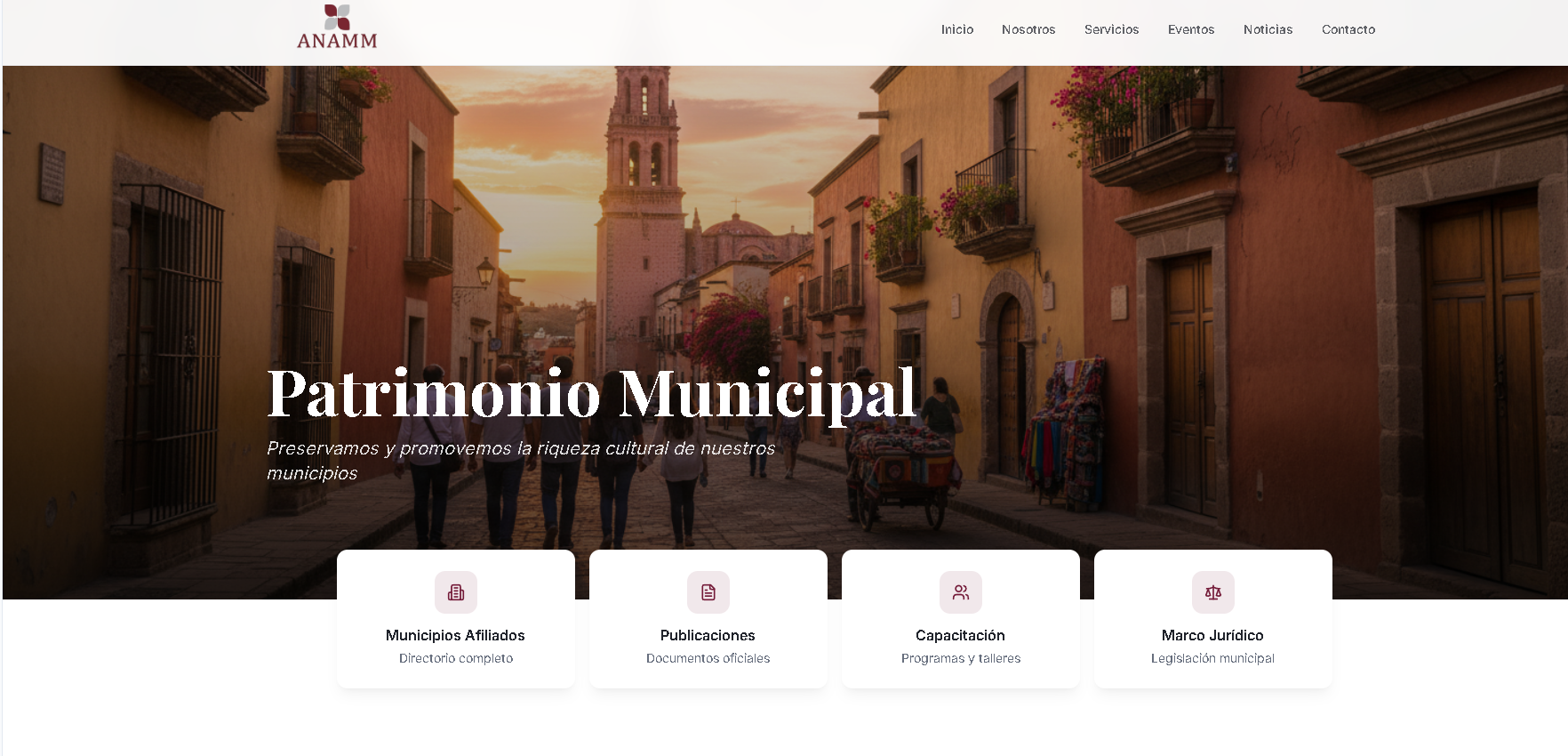Open the Eventos page from the navbar
Viewport: 1568px width, 756px height.
point(1191,29)
